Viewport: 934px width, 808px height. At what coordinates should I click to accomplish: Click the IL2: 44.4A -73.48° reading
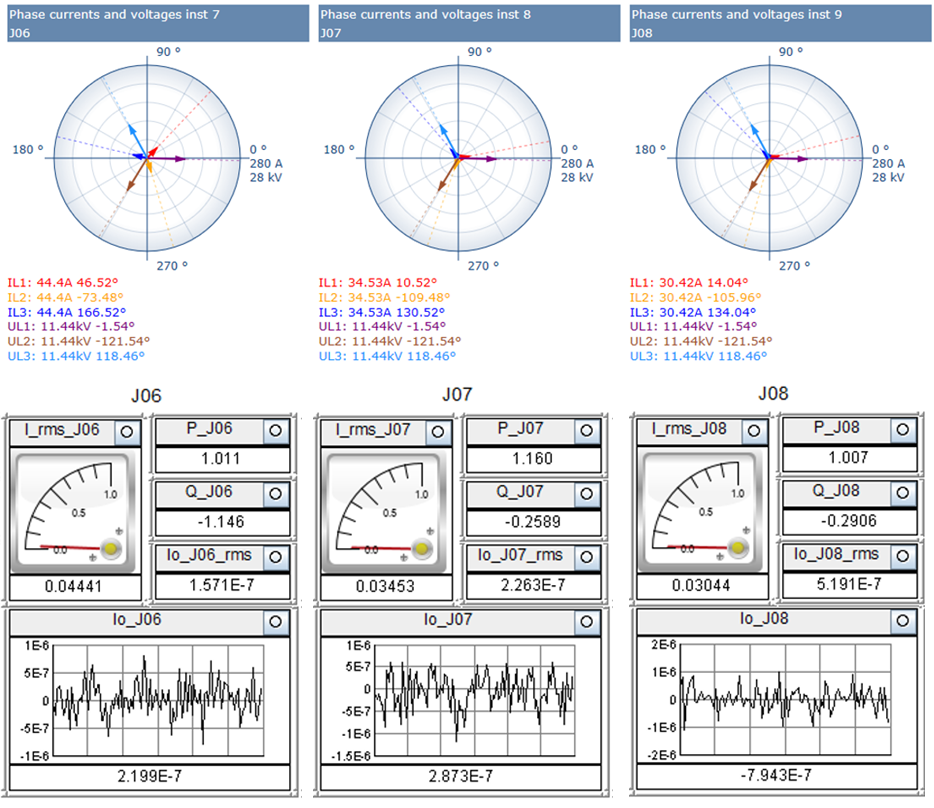tap(65, 297)
